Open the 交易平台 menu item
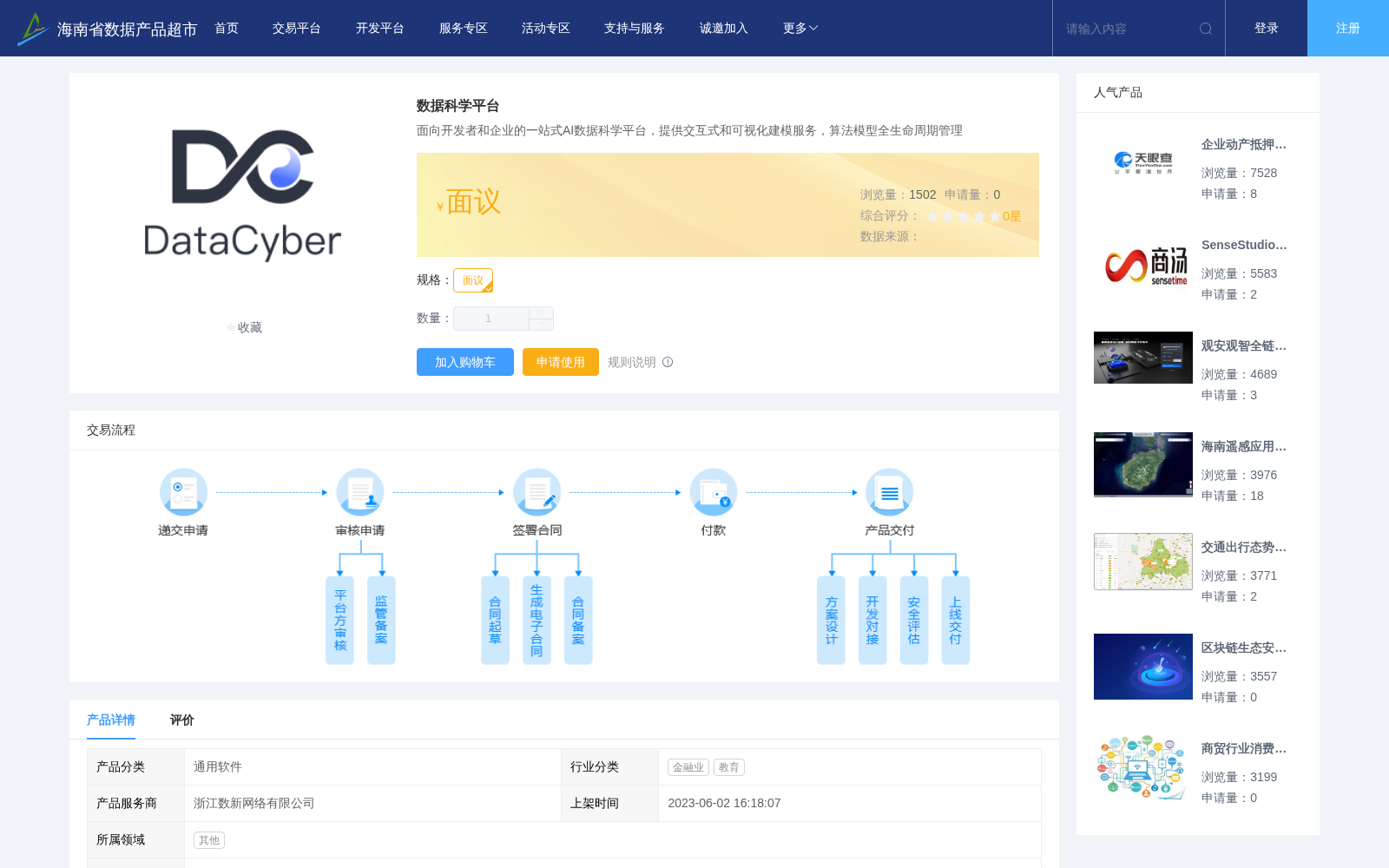1389x868 pixels. 297,29
